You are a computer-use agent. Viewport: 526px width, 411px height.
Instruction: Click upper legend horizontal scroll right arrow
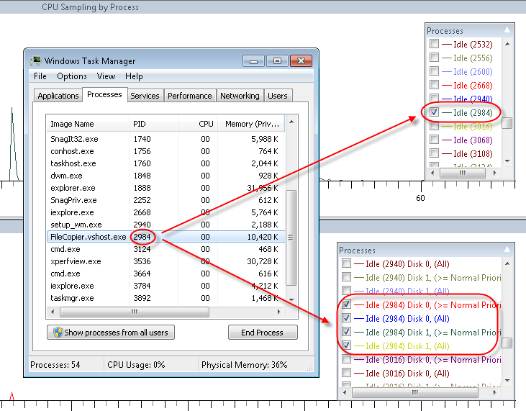coord(494,173)
